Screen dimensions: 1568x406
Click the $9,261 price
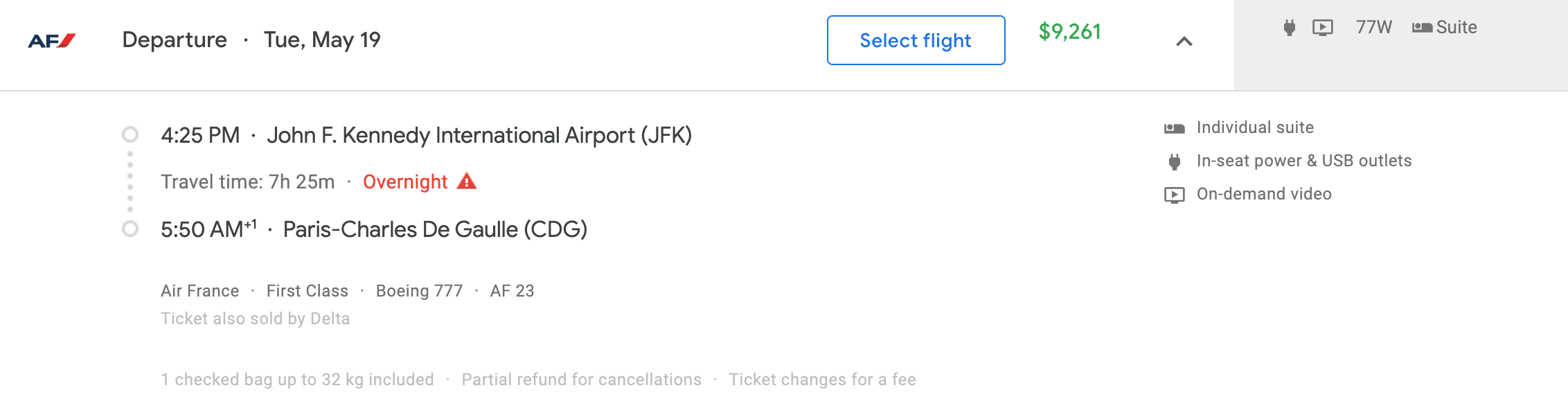[1069, 32]
